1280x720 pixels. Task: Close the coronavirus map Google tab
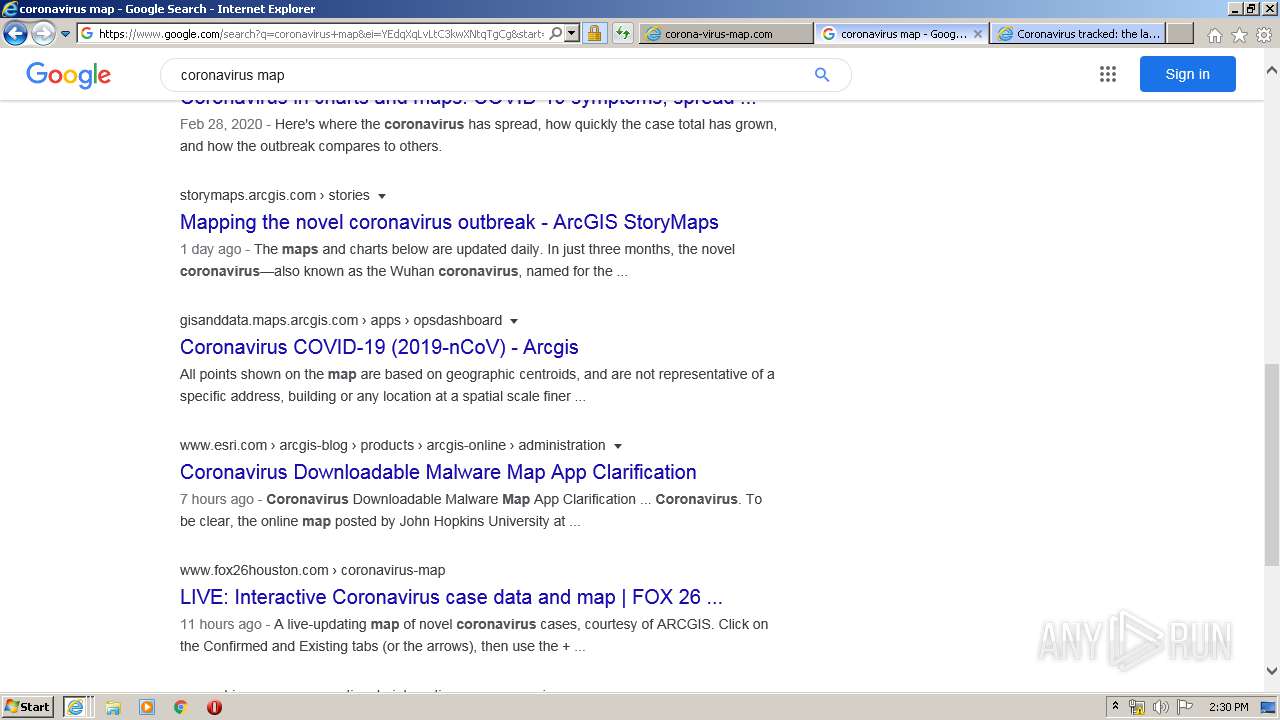(977, 33)
